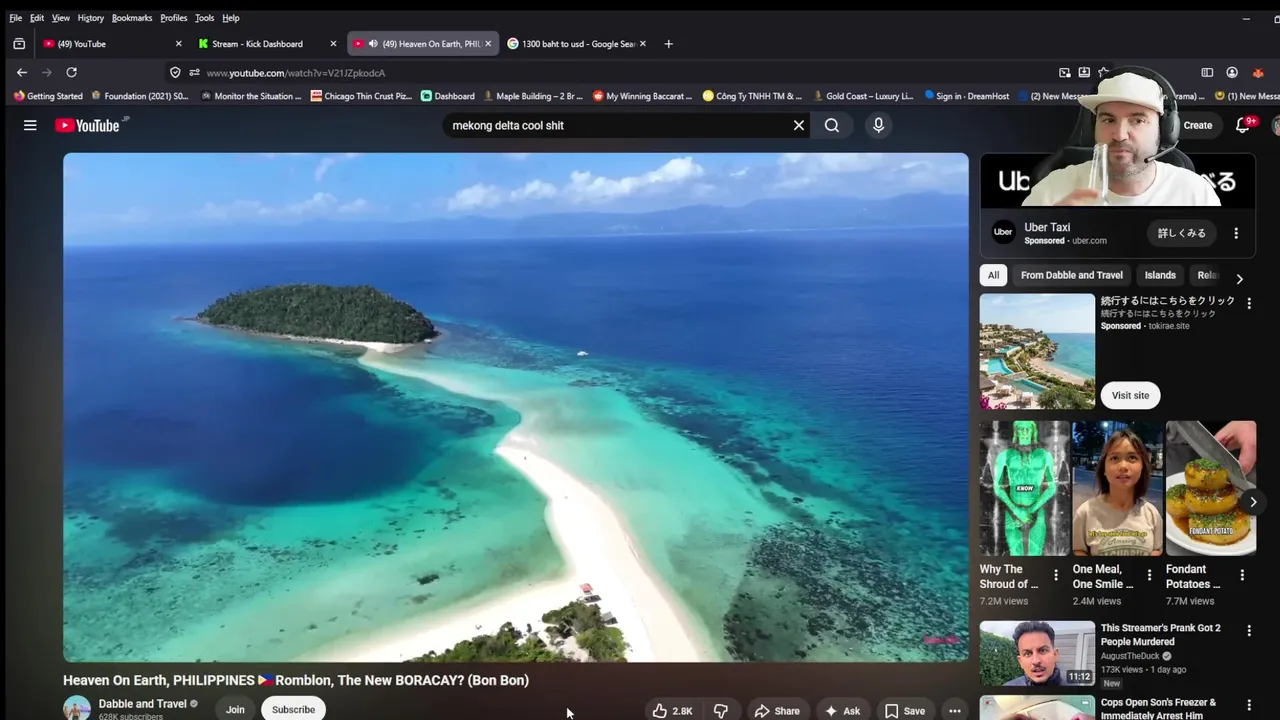Click the Create button
The image size is (1280, 720).
[x=1197, y=125]
